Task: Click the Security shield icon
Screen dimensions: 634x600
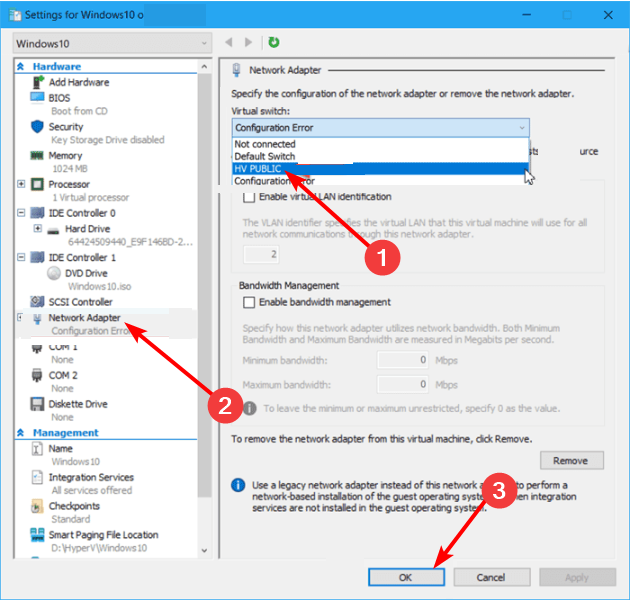Action: [x=37, y=127]
